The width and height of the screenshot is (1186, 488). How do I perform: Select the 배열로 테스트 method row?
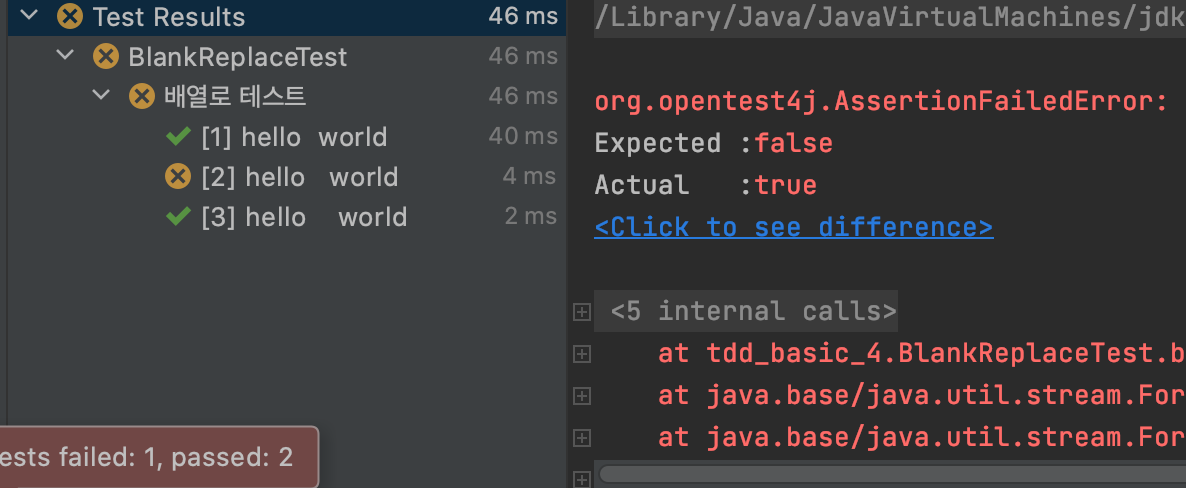(287, 97)
